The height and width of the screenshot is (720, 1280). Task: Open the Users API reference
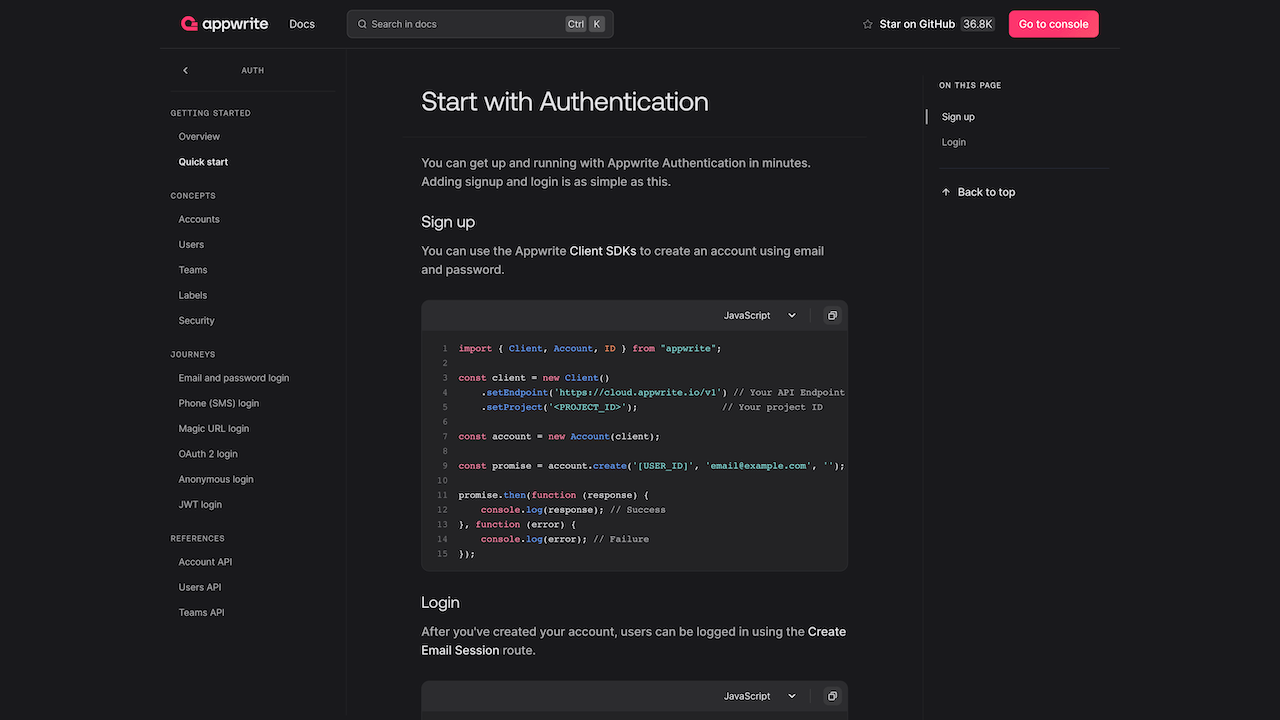[200, 588]
